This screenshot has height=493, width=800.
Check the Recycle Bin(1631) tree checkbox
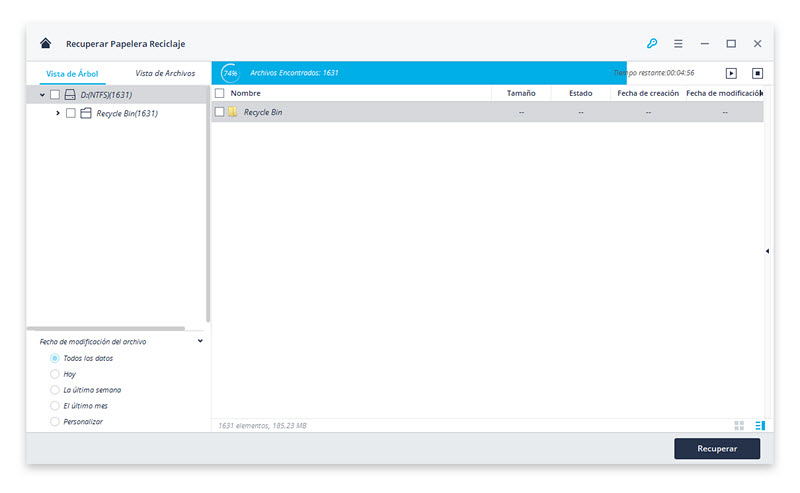tap(71, 113)
